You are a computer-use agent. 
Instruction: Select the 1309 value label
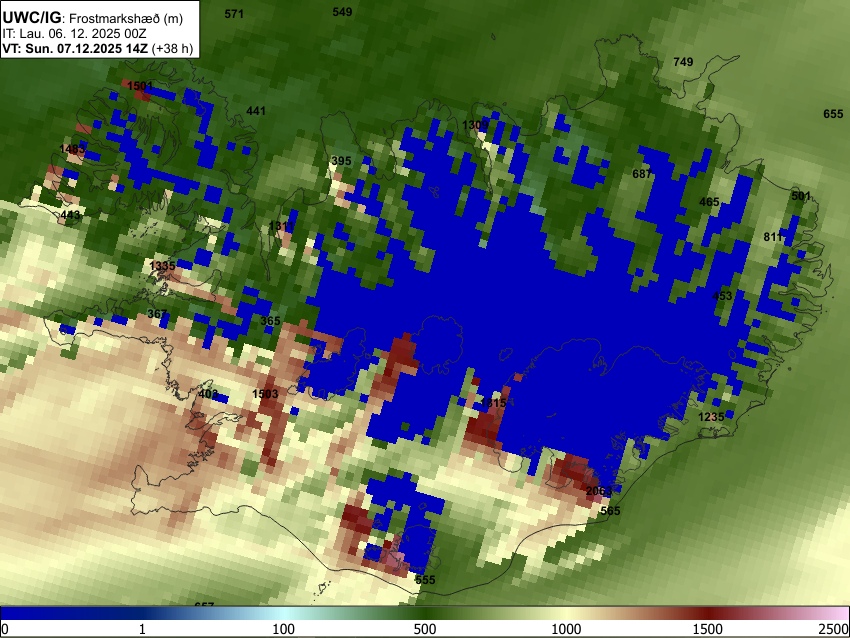(475, 125)
